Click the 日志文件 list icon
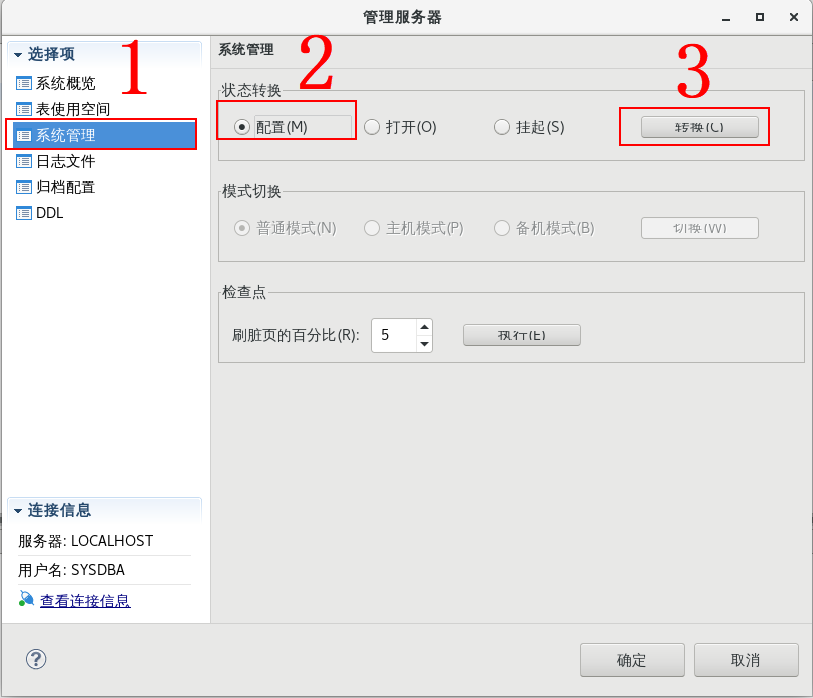The height and width of the screenshot is (698, 813). [24, 161]
